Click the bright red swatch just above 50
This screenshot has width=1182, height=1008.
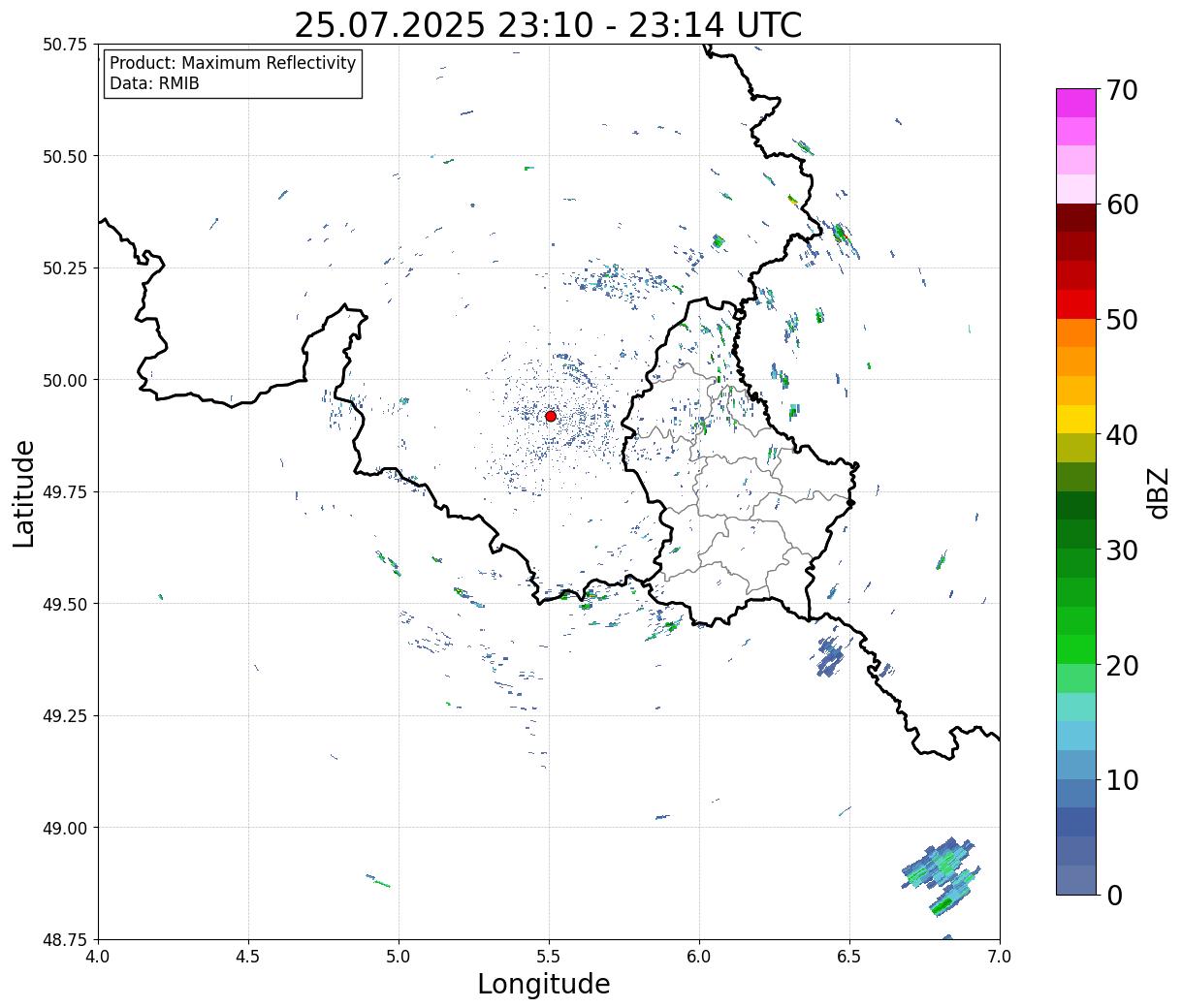click(1076, 304)
